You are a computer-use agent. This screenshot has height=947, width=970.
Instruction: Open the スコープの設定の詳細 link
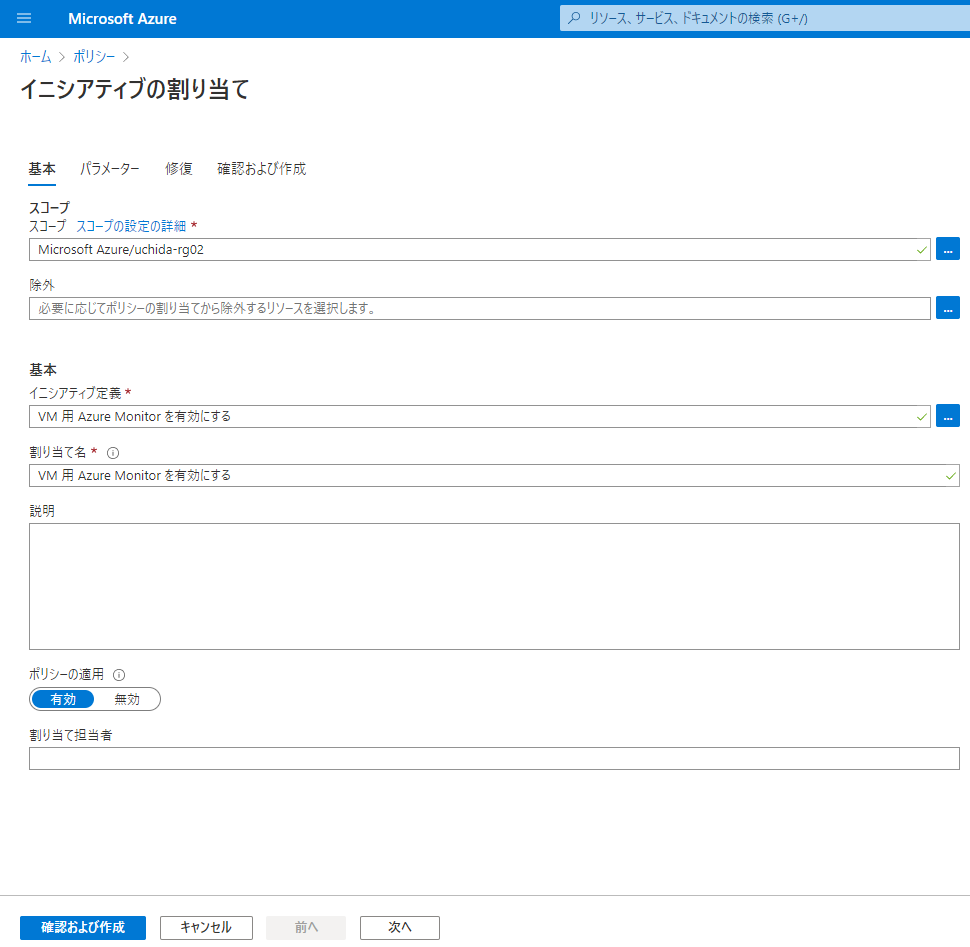[x=131, y=226]
